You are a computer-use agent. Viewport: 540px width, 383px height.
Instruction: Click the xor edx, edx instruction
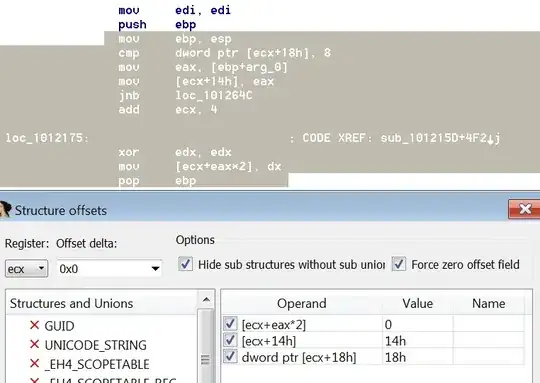[175, 152]
